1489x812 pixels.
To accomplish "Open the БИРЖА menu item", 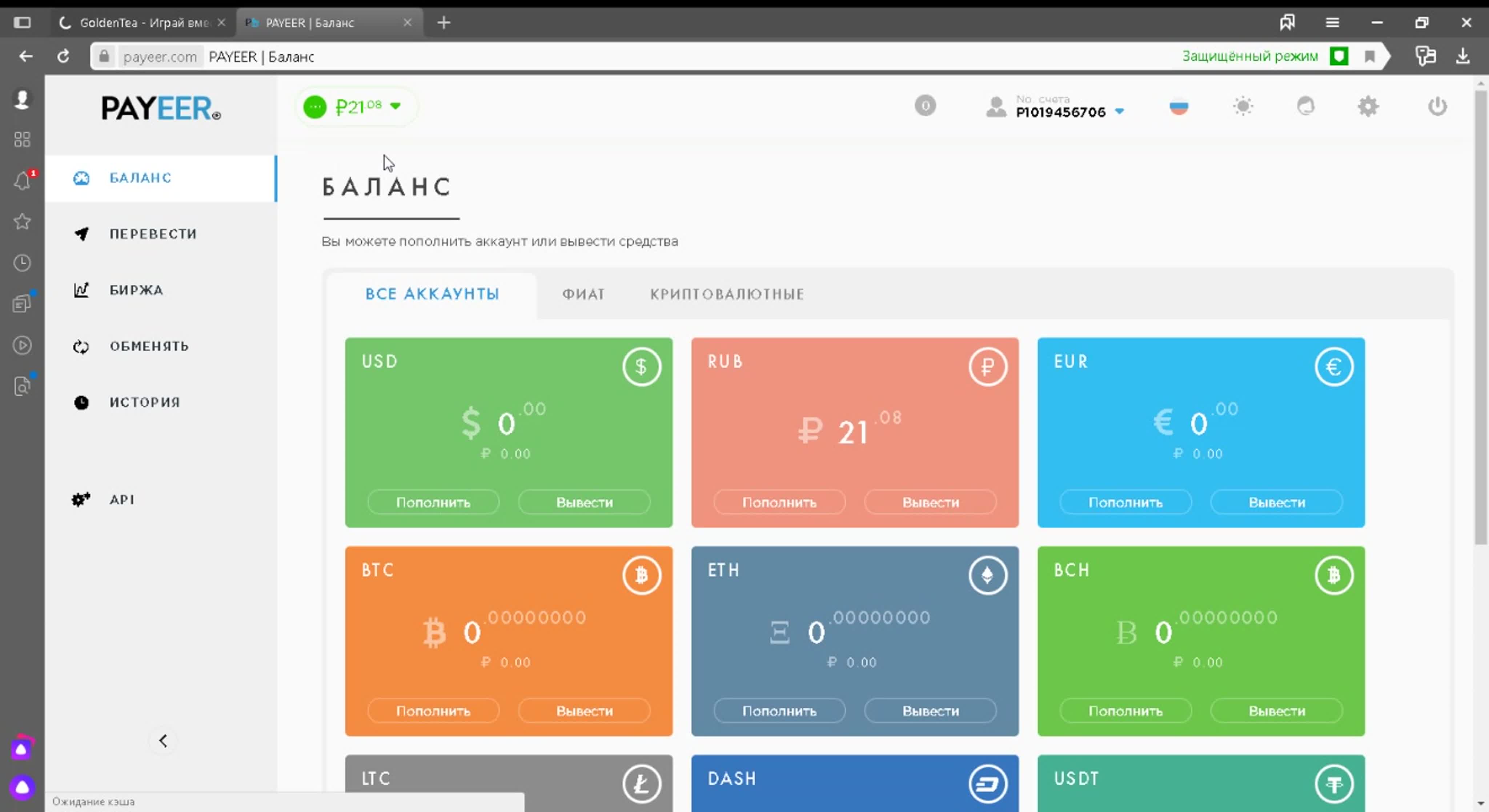I will tap(136, 290).
